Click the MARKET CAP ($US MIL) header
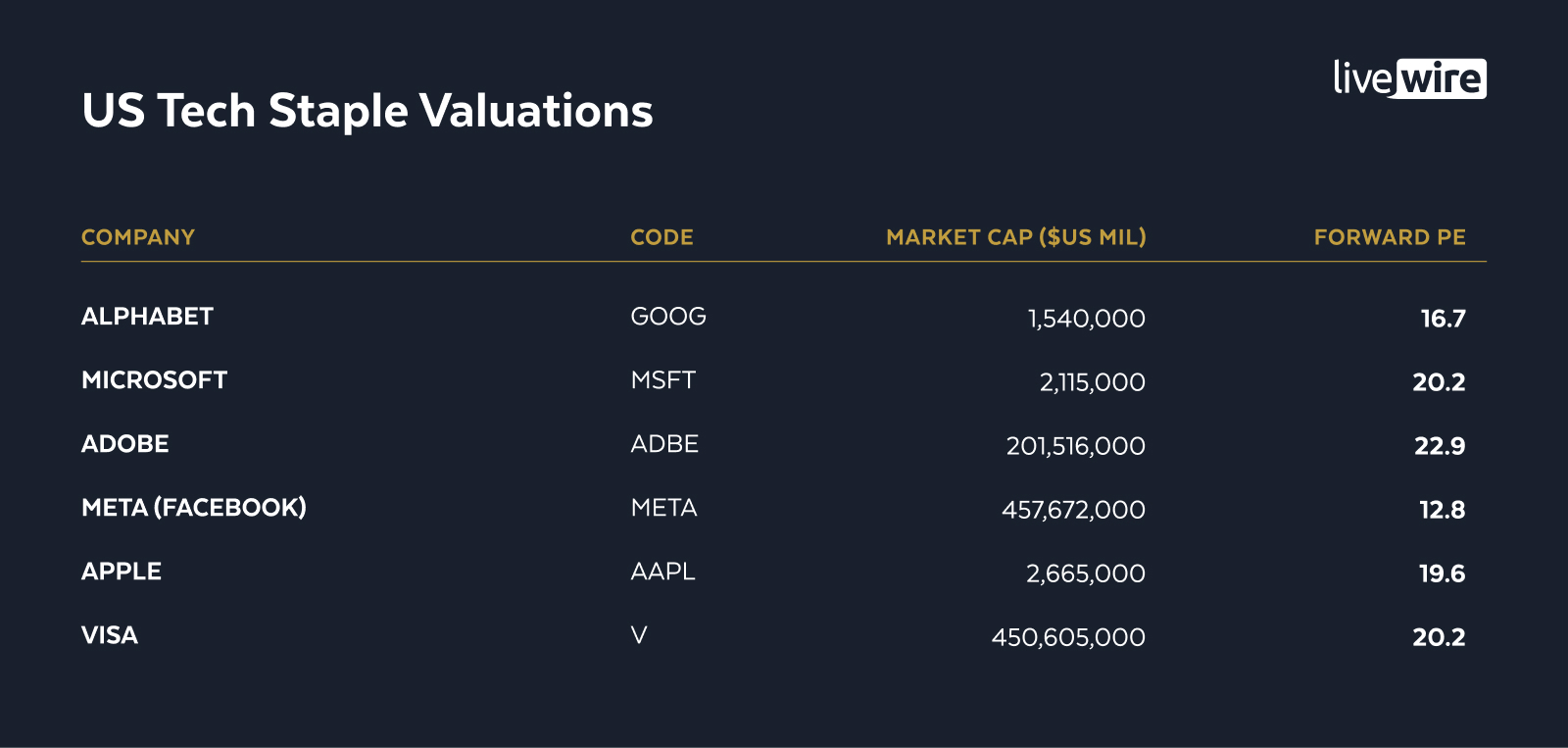 pos(1015,237)
